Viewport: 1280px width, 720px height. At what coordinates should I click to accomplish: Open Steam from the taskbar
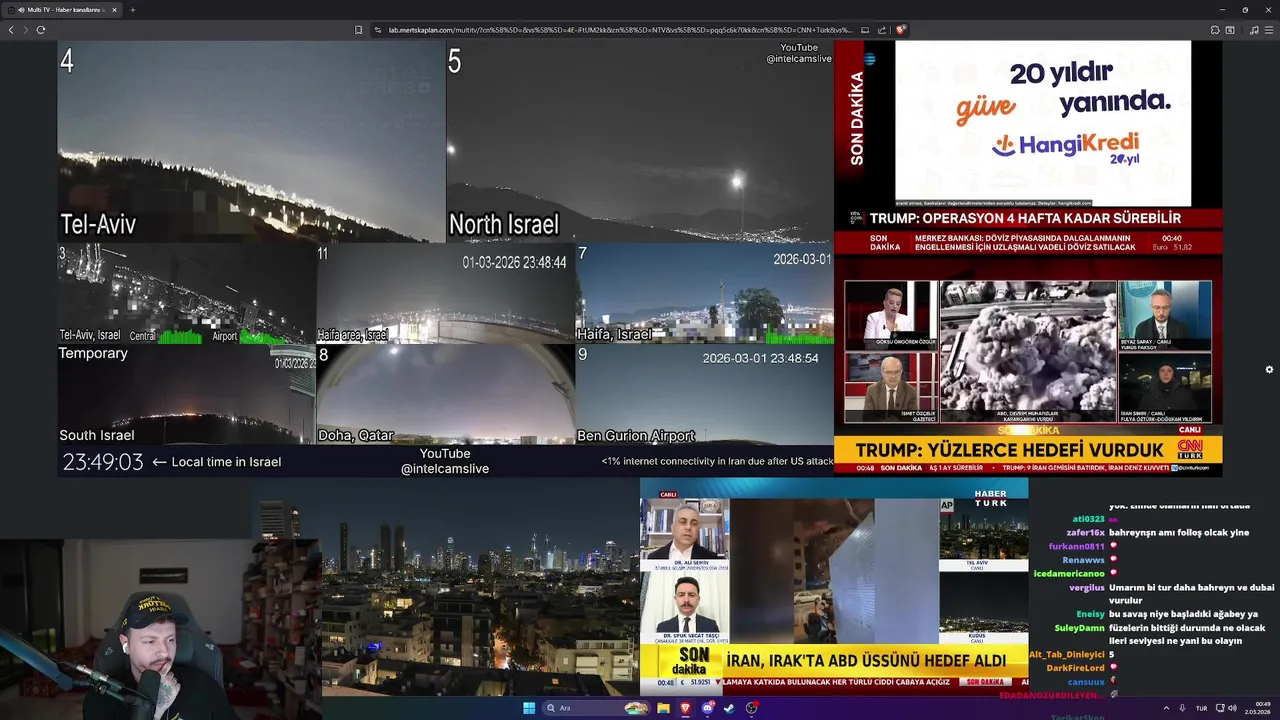[x=729, y=708]
